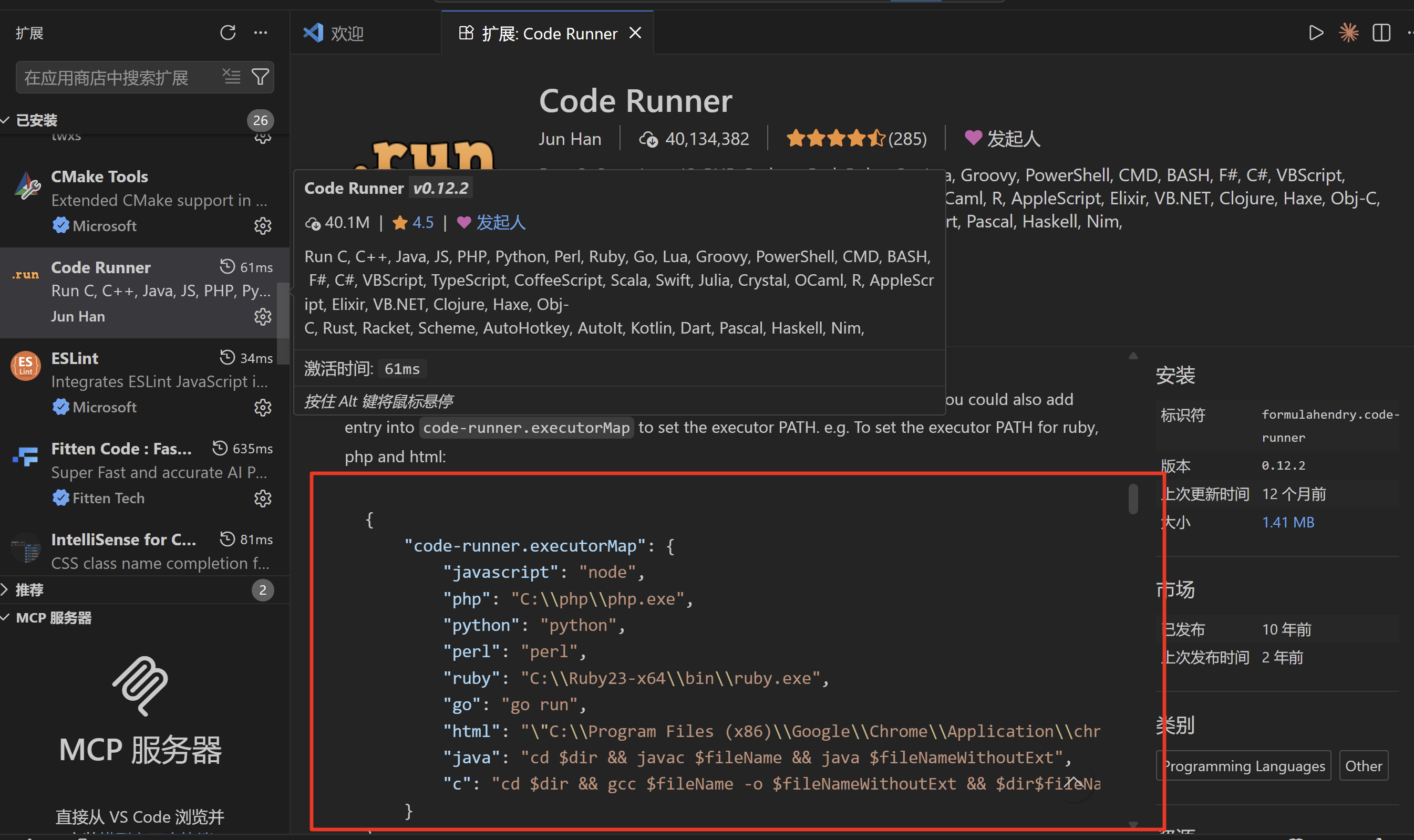Click the star rating with 285 reviews

click(856, 139)
